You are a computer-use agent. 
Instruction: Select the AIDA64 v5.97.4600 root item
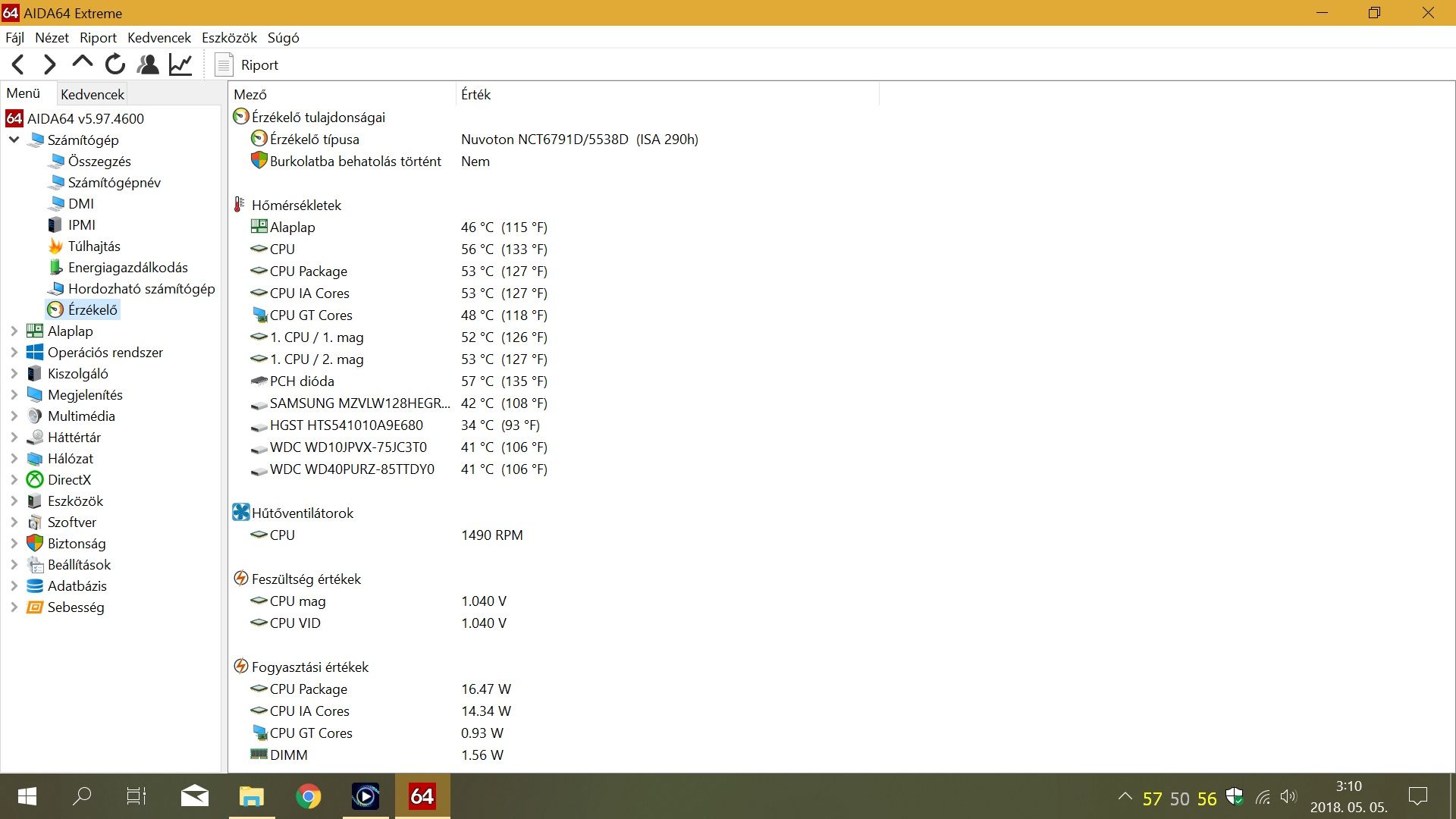75,119
